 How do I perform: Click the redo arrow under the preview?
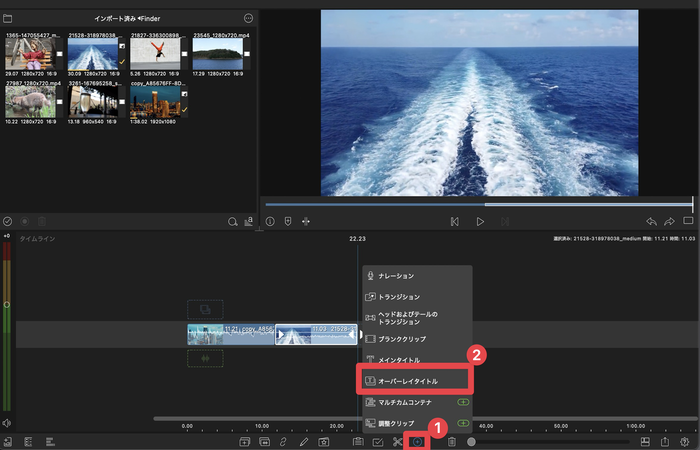click(x=670, y=221)
